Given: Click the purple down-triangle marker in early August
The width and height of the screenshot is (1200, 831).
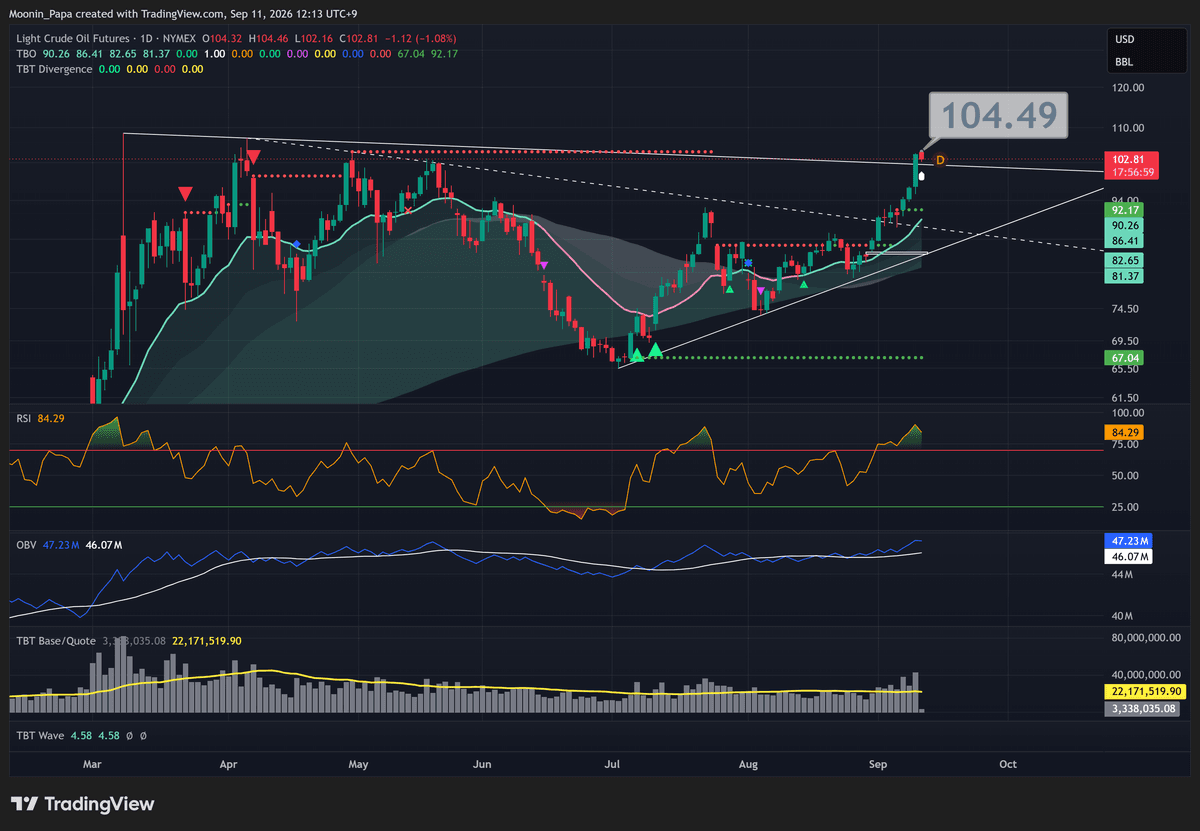Looking at the screenshot, I should pos(761,291).
